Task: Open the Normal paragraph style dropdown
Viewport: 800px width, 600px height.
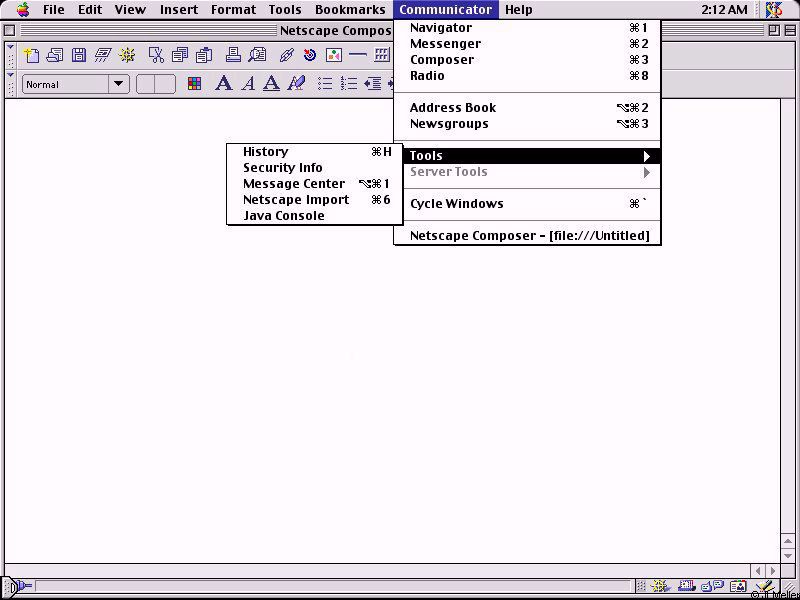Action: [76, 84]
